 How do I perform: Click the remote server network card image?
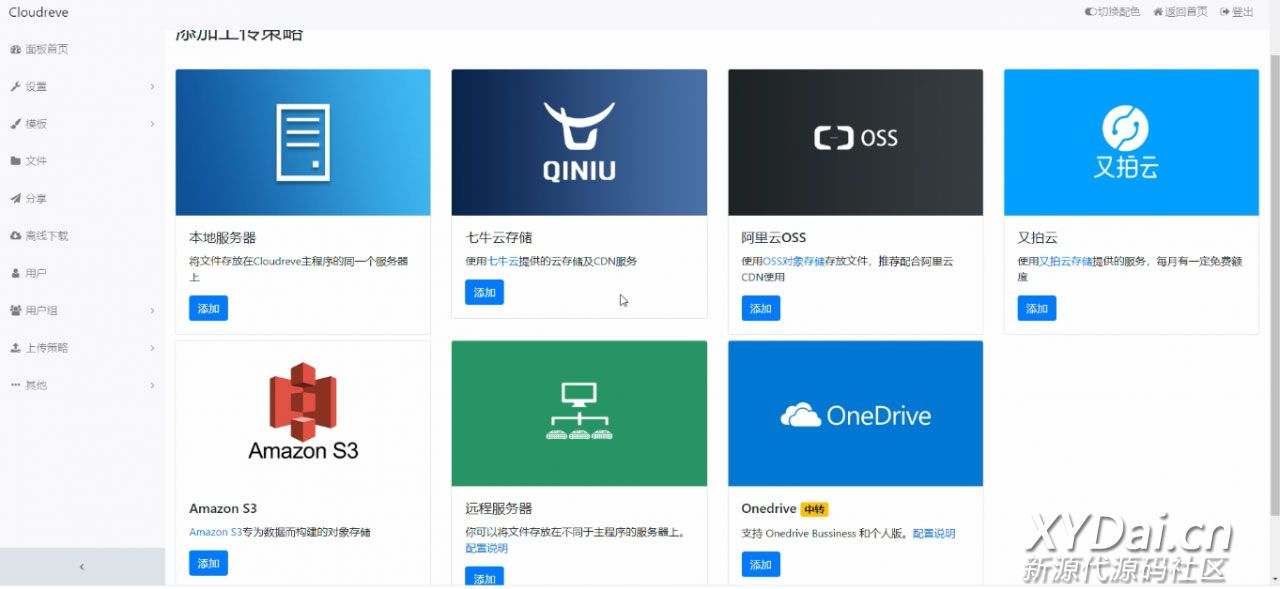click(x=579, y=413)
